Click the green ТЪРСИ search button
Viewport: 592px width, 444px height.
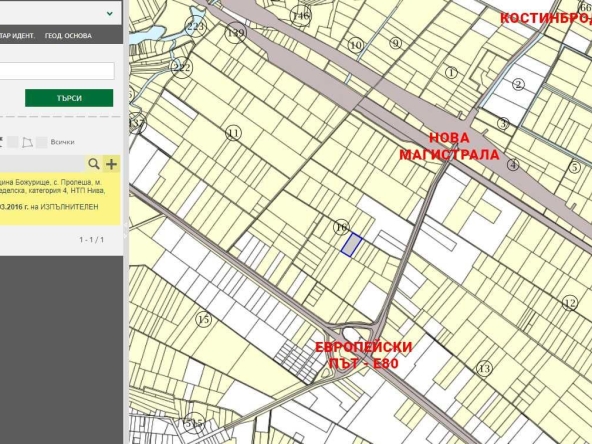tap(69, 98)
